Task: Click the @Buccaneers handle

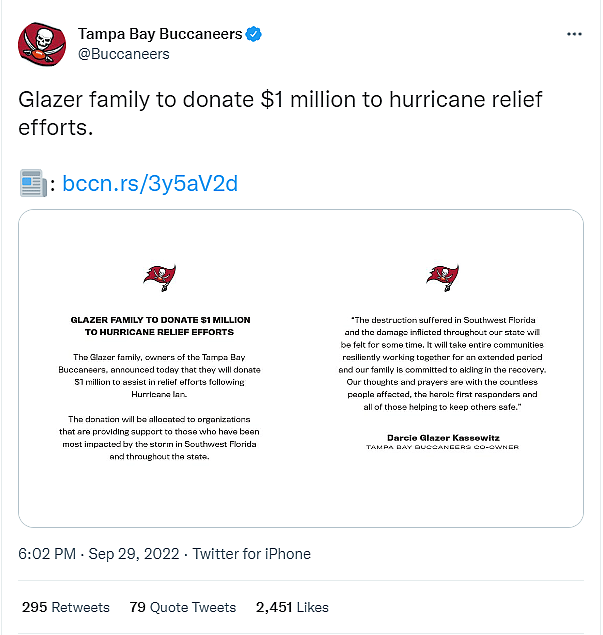Action: (x=123, y=54)
